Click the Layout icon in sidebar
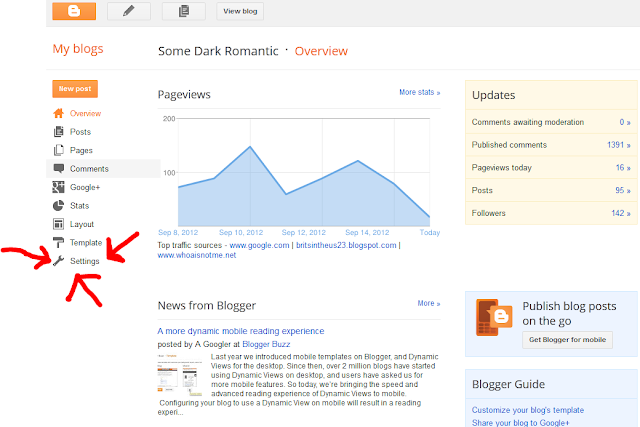 point(58,224)
